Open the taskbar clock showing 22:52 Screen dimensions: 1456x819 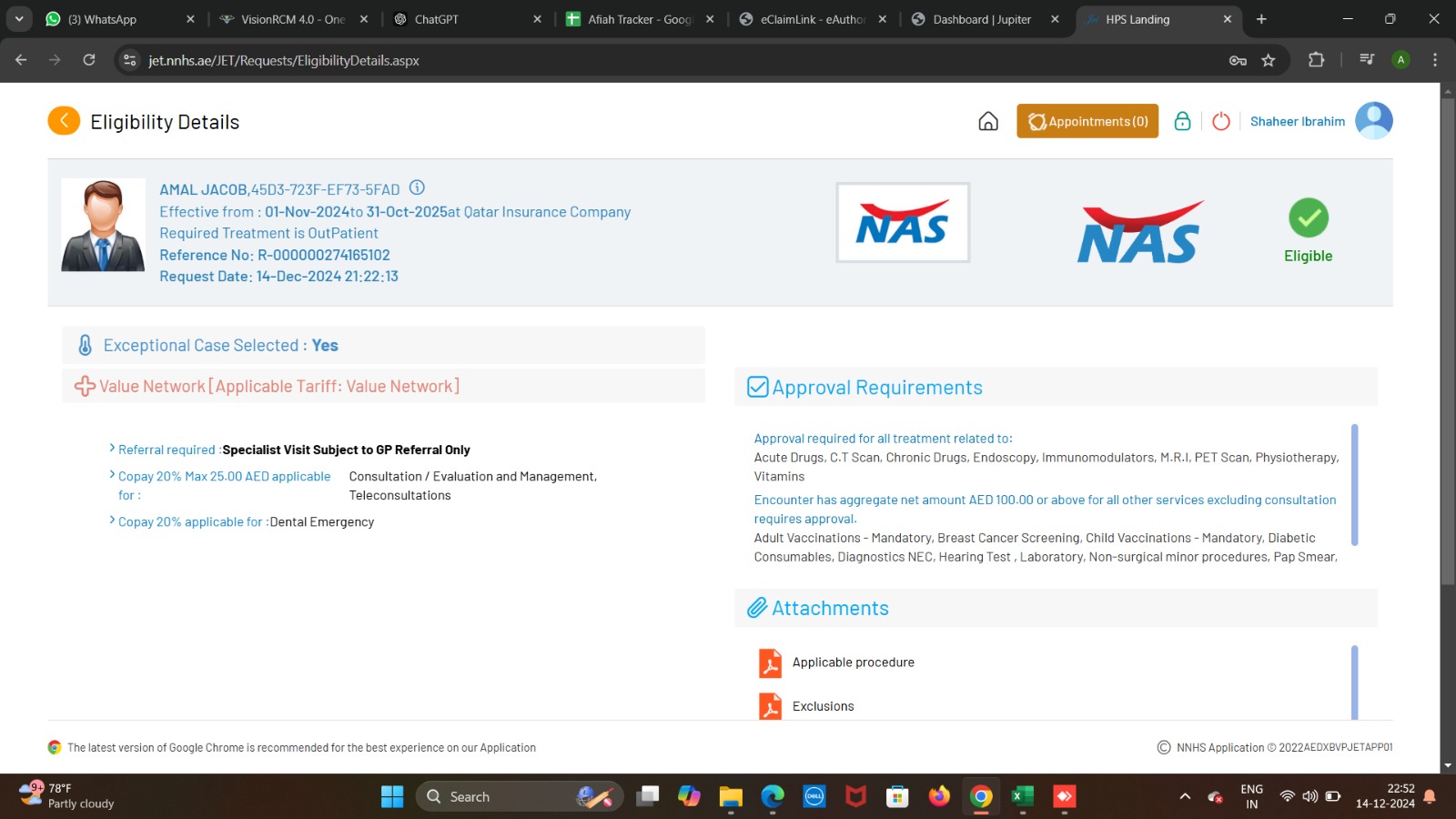[x=1385, y=796]
